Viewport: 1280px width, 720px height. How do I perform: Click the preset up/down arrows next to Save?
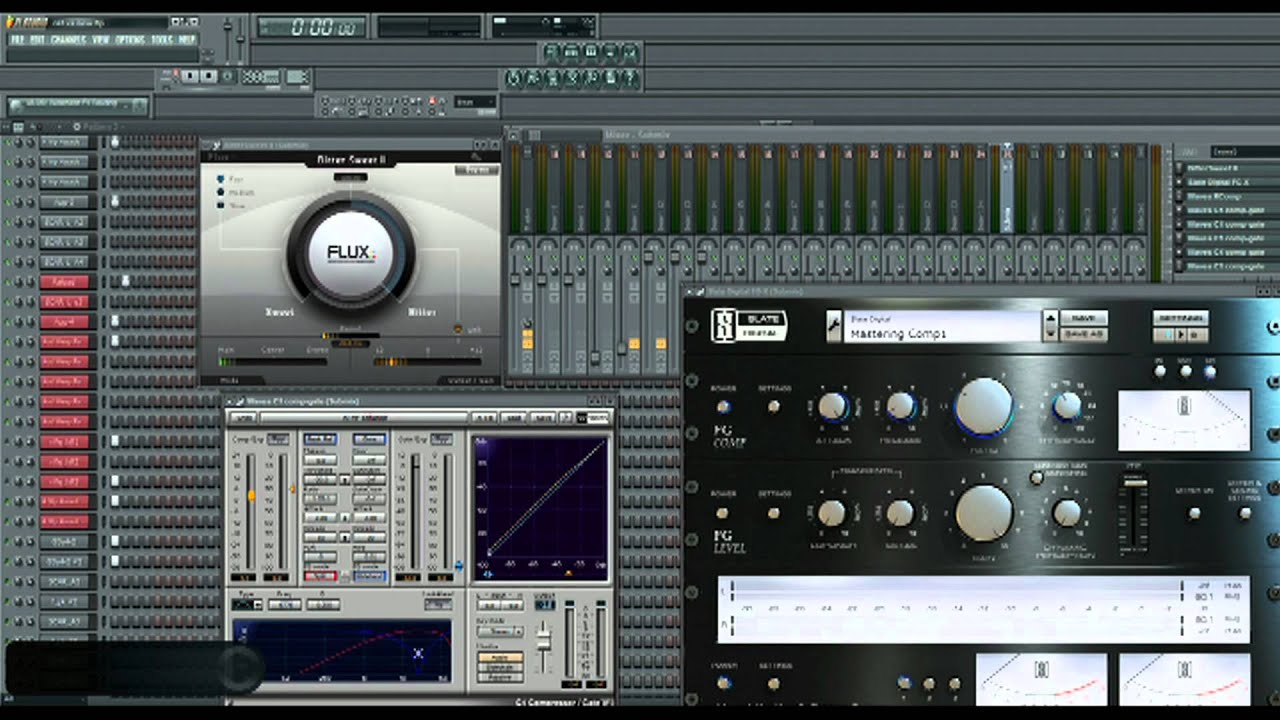coord(1050,326)
